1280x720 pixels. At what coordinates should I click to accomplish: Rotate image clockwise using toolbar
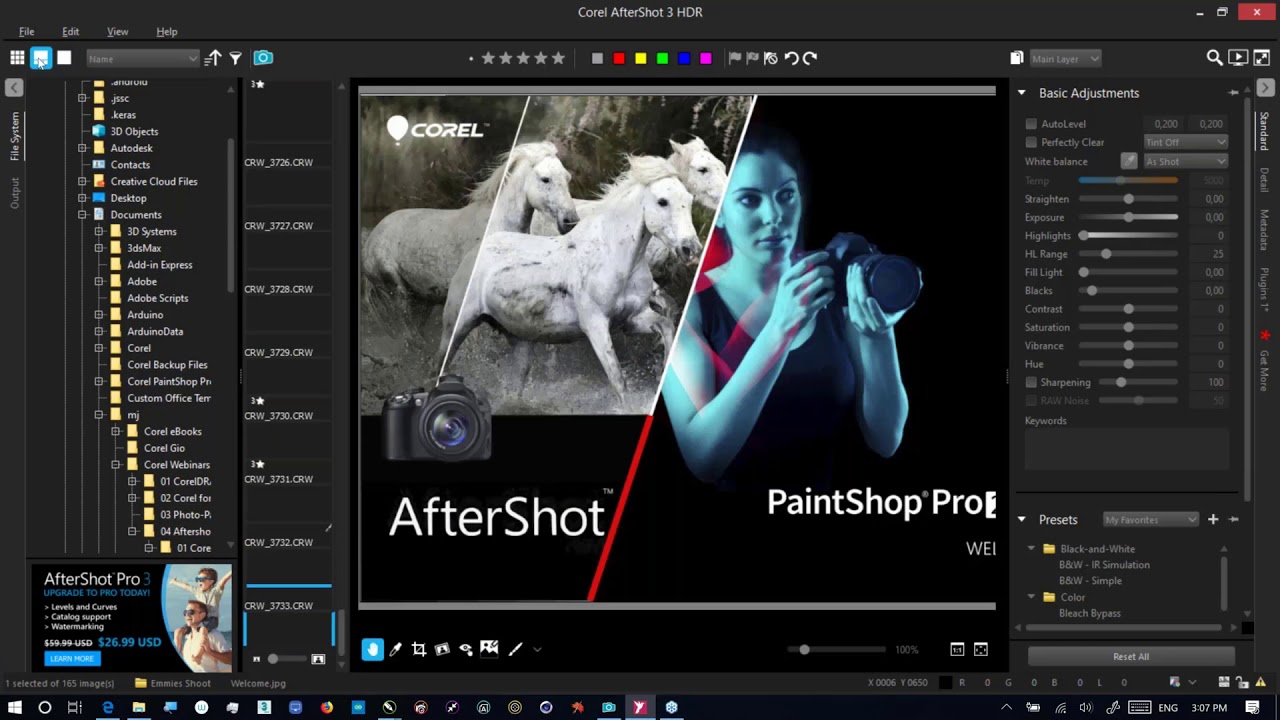click(x=810, y=58)
